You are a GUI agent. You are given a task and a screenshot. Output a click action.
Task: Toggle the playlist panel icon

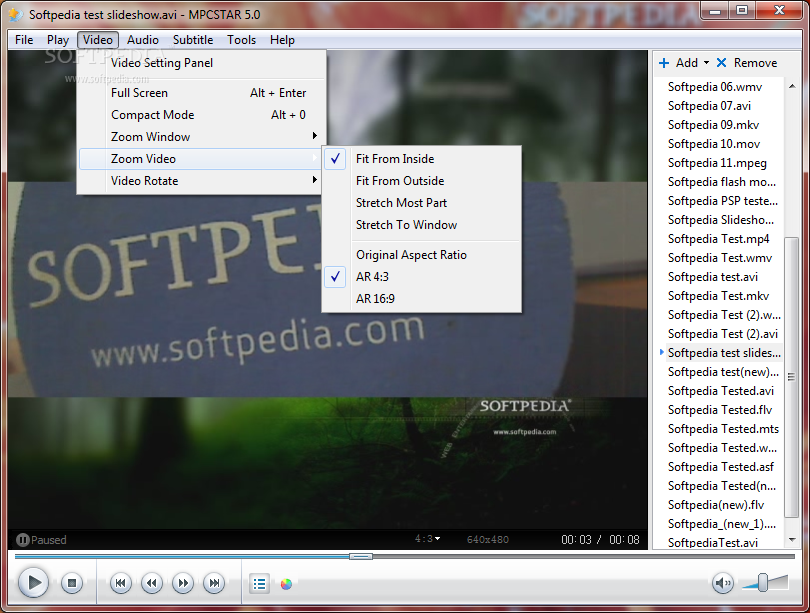259,584
